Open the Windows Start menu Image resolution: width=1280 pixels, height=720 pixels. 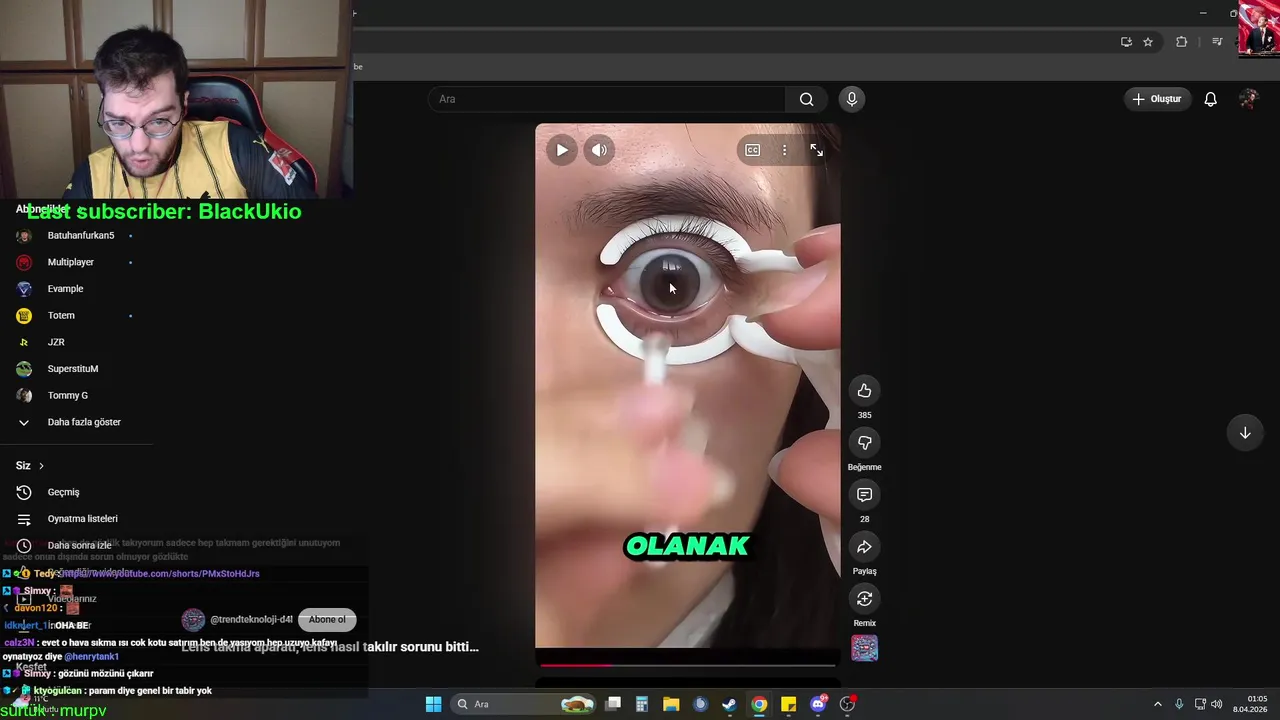pyautogui.click(x=433, y=704)
